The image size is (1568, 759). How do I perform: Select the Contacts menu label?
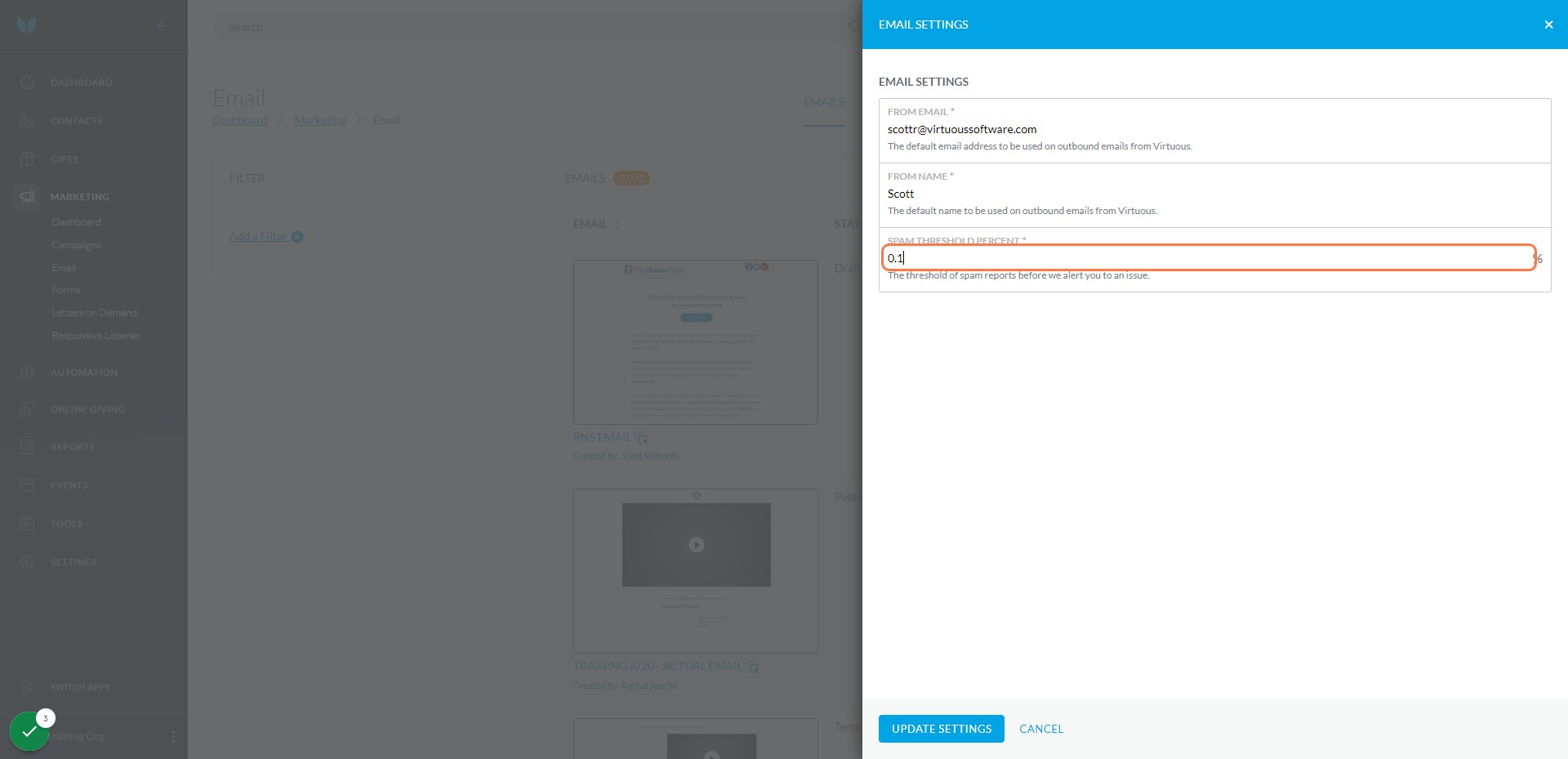[77, 121]
